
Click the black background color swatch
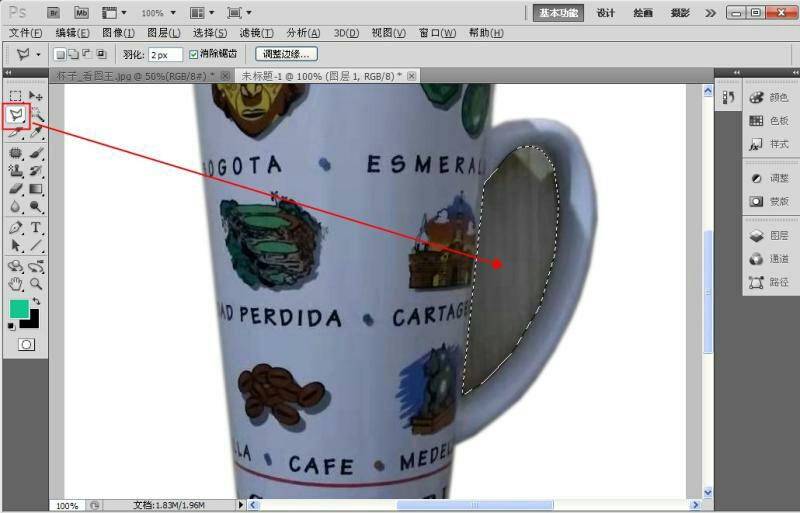click(32, 322)
